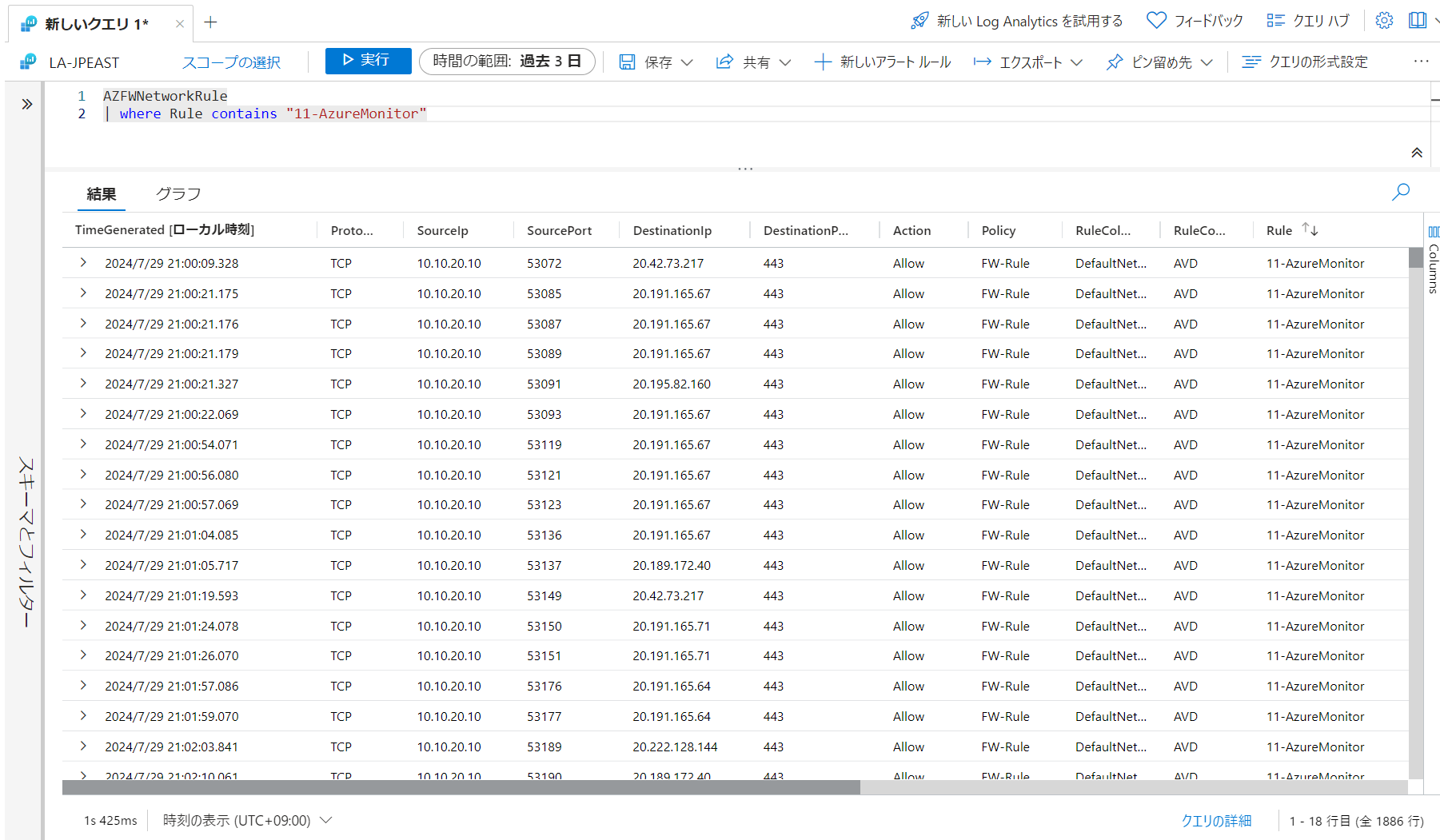1440x840 pixels.
Task: Expand the row at 21:00:21.327
Action: [83, 383]
